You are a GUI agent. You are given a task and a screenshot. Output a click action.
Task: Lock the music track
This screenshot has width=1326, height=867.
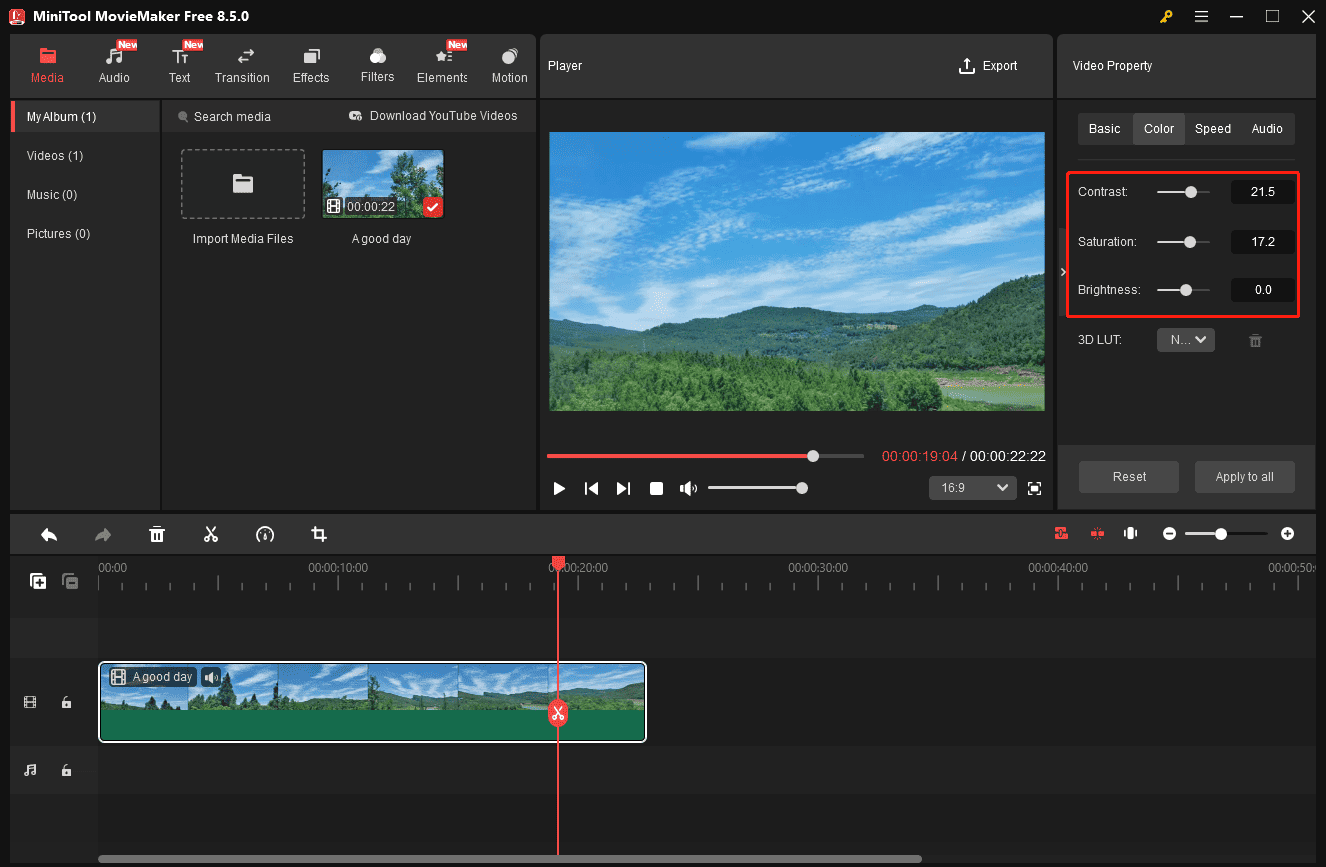click(x=66, y=770)
